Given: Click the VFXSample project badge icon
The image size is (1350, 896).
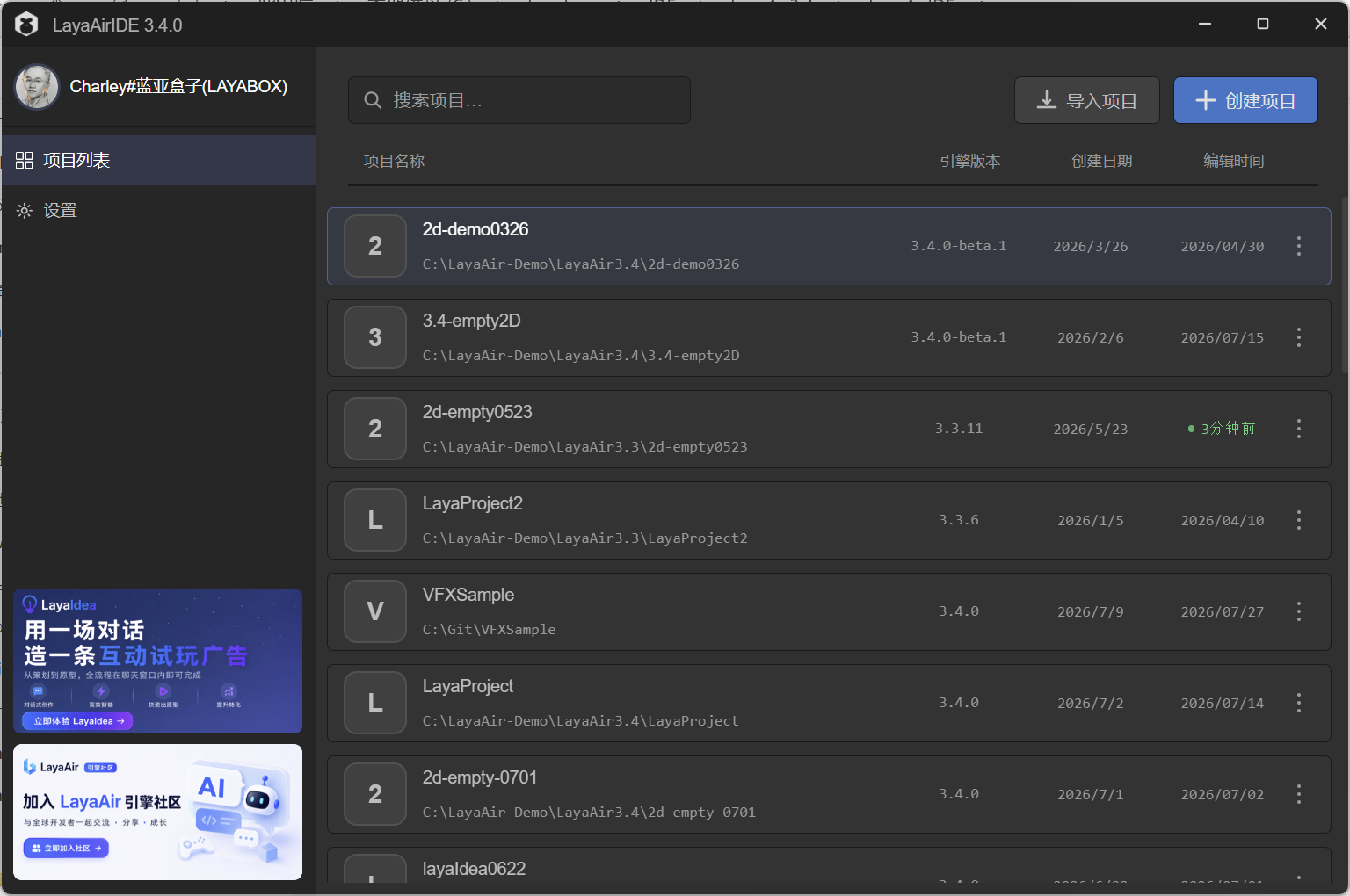Looking at the screenshot, I should 375,611.
